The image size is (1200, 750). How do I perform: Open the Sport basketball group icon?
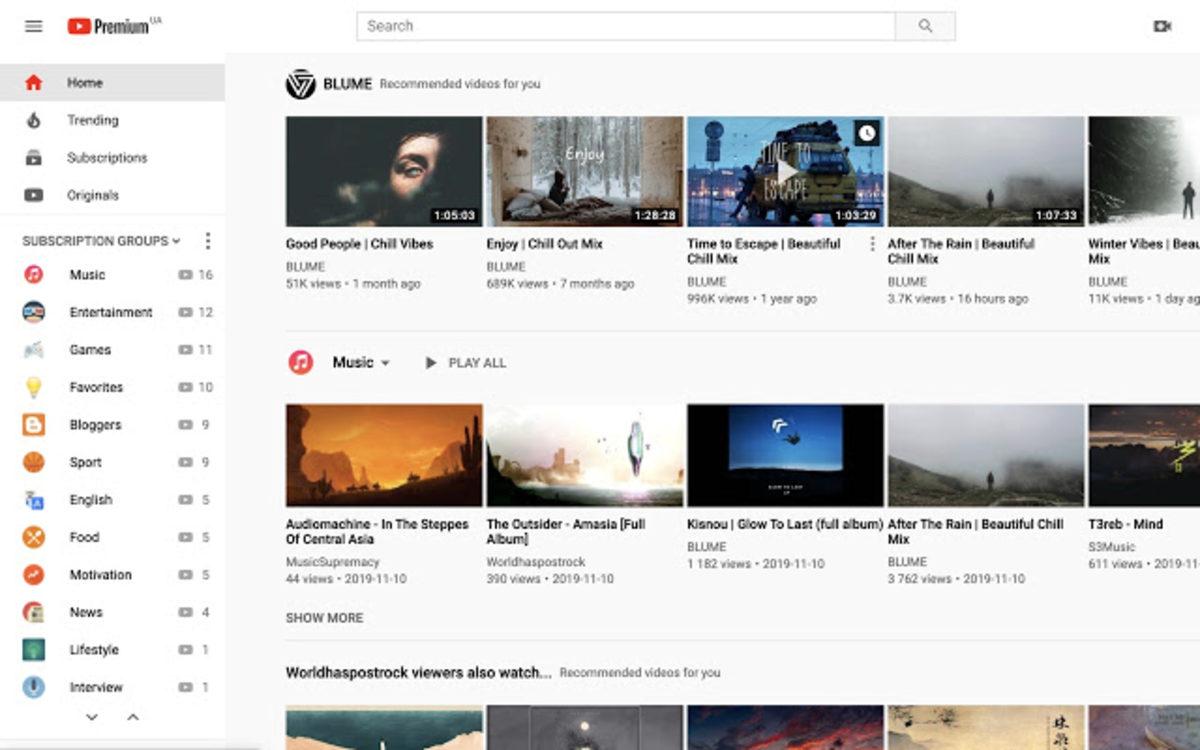[34, 462]
